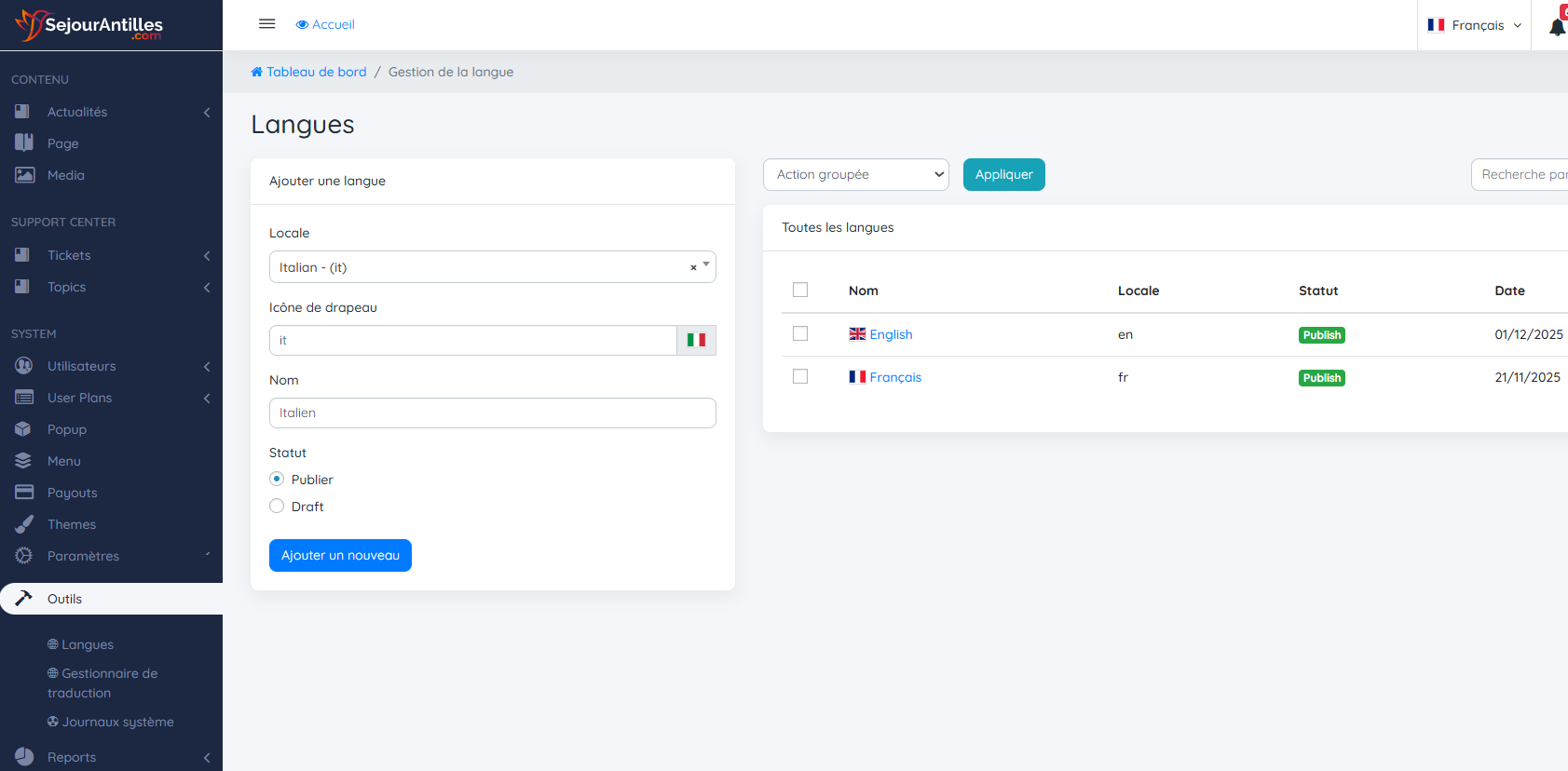Follow the Accueil link
Viewport: 1568px width, 771px height.
[333, 24]
